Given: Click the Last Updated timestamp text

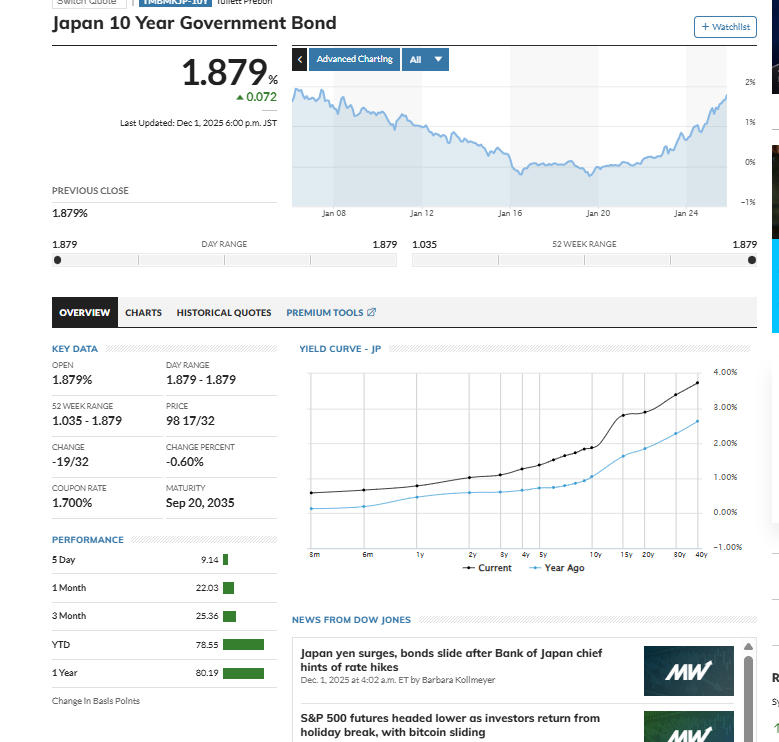Looking at the screenshot, I should (x=198, y=123).
